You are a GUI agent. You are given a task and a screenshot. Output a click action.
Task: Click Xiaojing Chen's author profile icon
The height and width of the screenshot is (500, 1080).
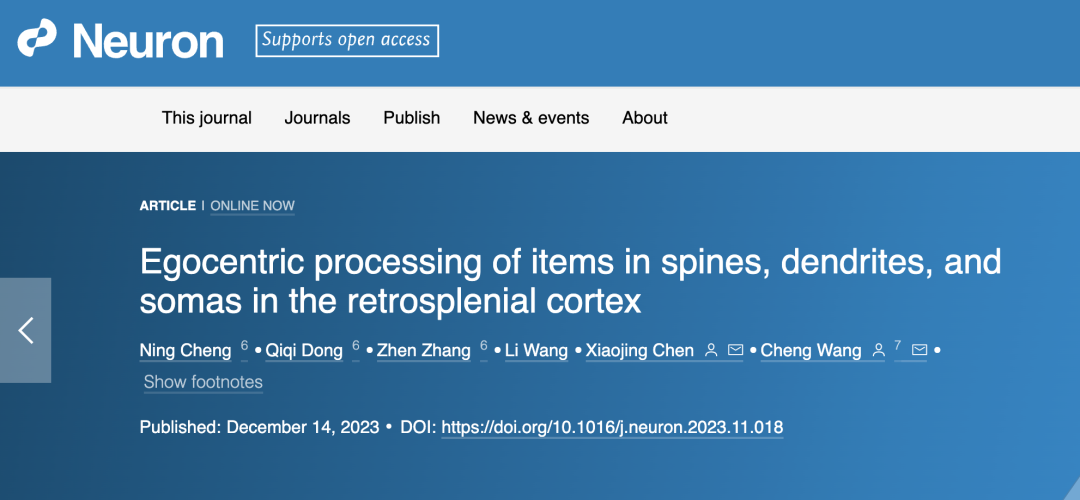click(x=711, y=350)
